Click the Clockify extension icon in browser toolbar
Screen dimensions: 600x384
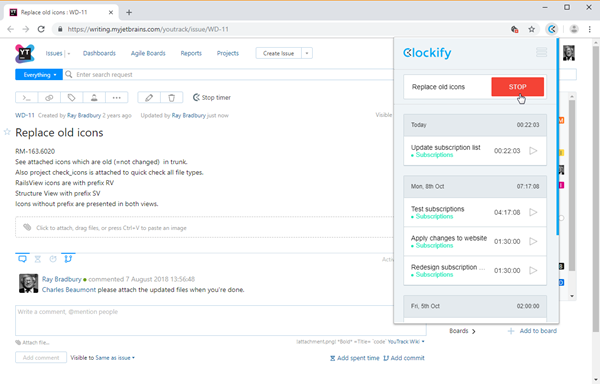[x=551, y=29]
